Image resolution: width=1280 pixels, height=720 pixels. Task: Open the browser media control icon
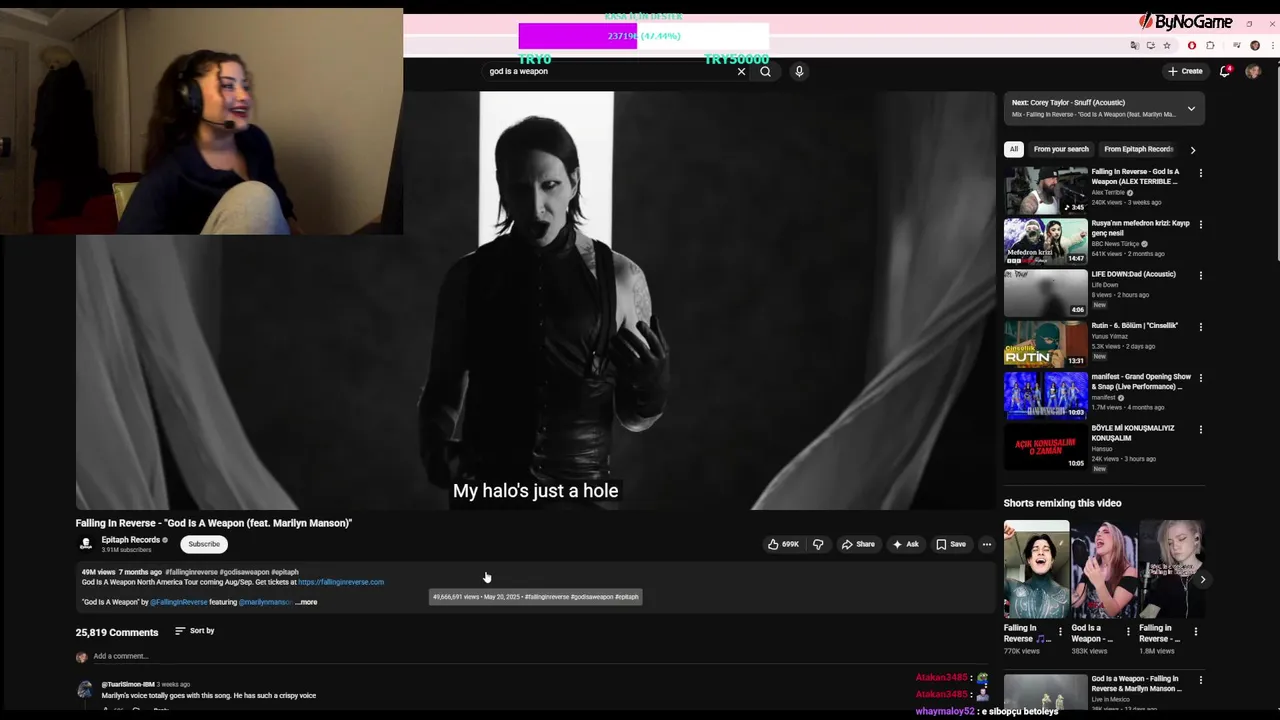pyautogui.click(x=1237, y=45)
